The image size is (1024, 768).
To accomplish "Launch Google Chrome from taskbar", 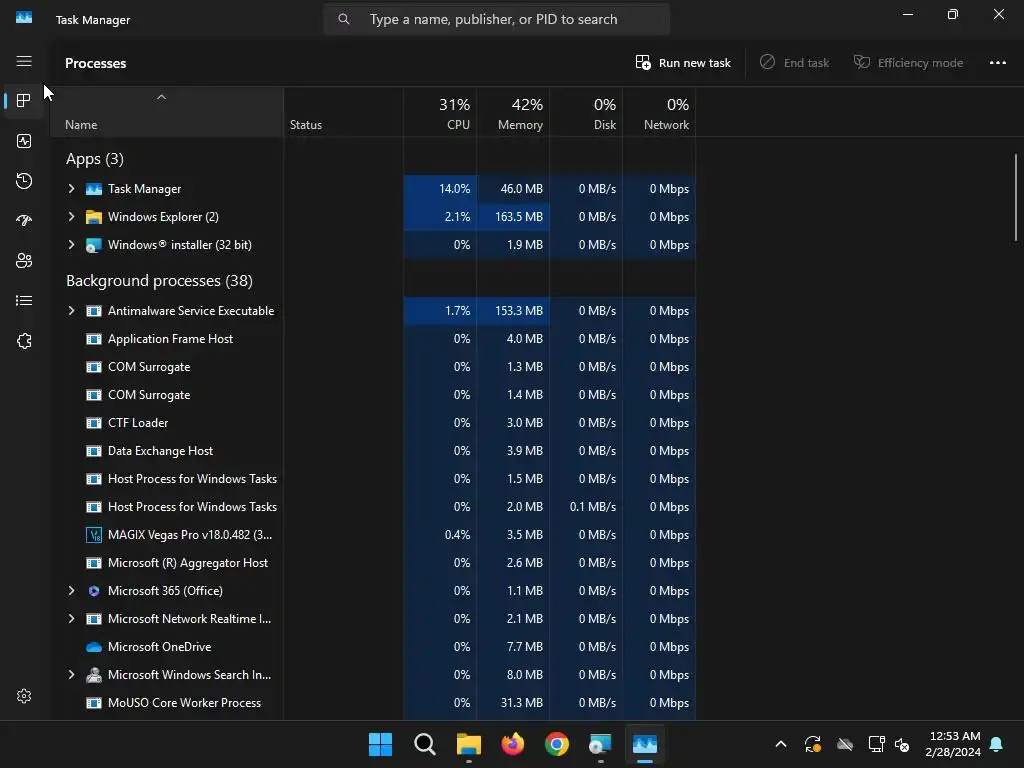I will point(556,744).
